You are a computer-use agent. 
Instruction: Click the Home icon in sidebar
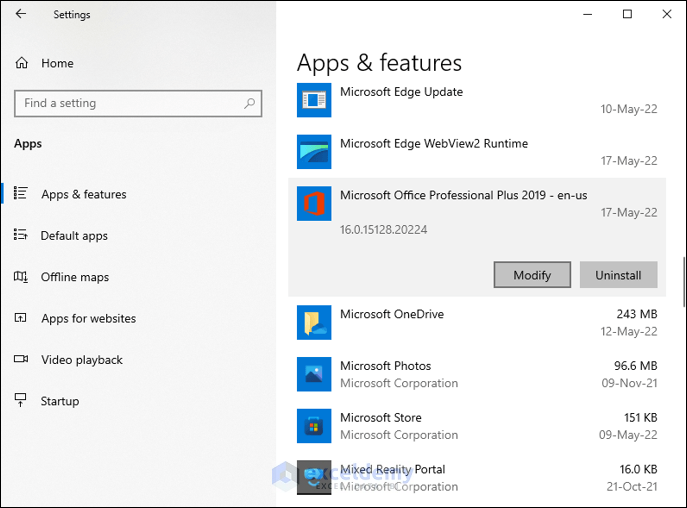point(21,63)
